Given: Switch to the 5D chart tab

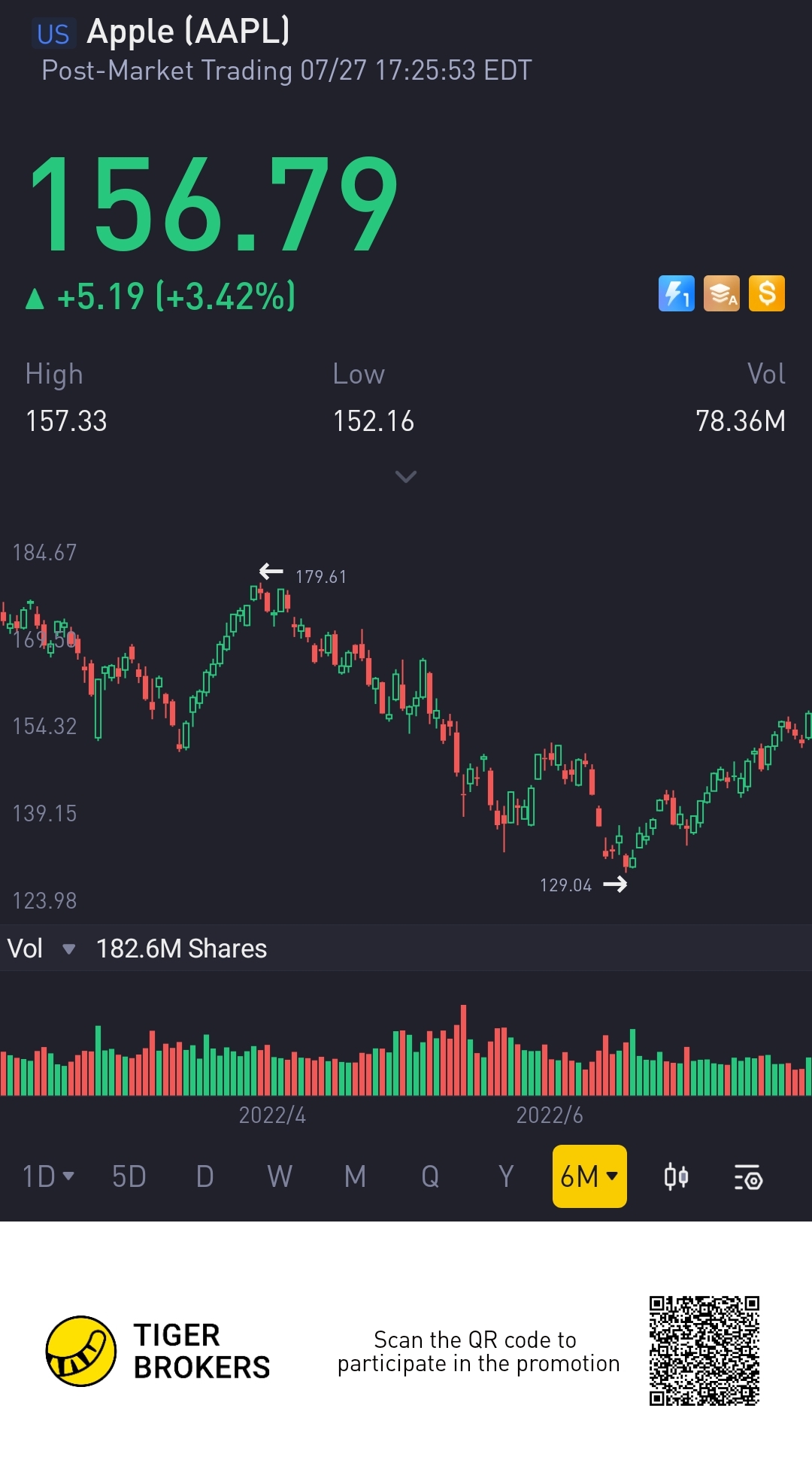Looking at the screenshot, I should (129, 1176).
